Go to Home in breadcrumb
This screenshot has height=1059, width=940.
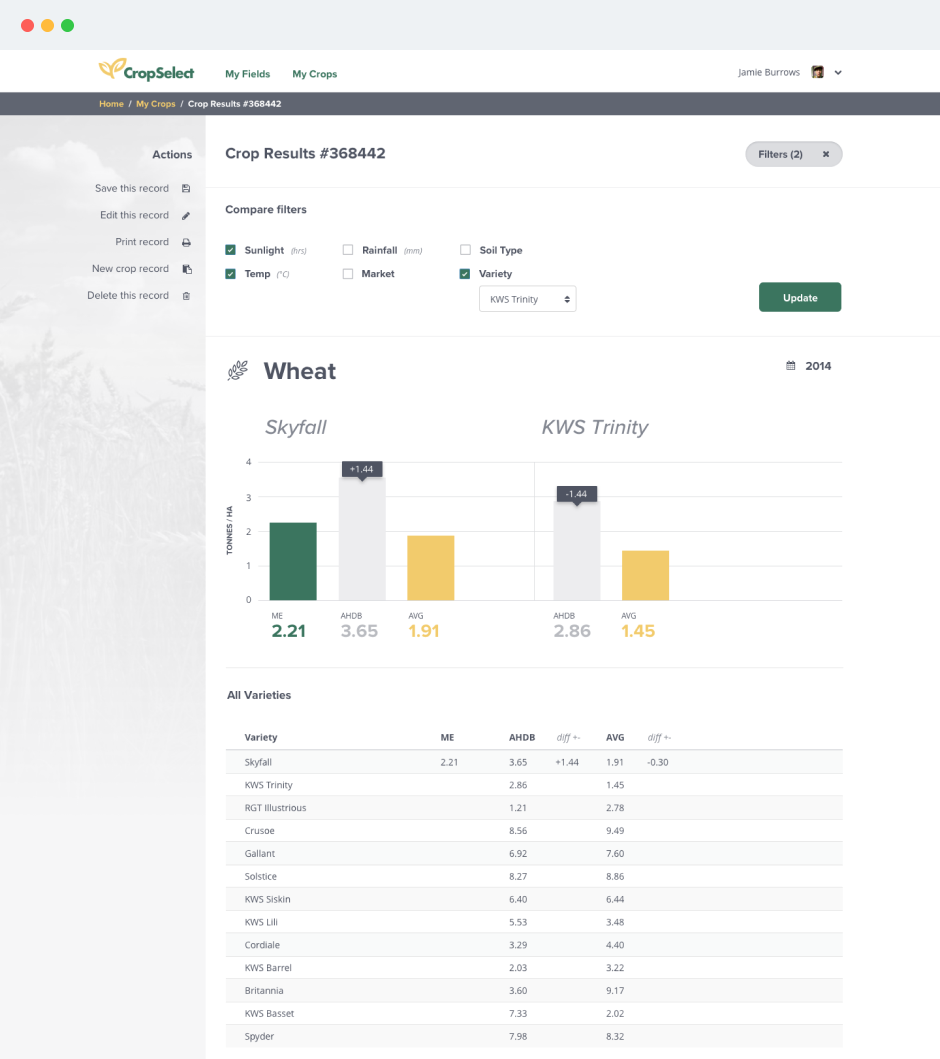(111, 104)
